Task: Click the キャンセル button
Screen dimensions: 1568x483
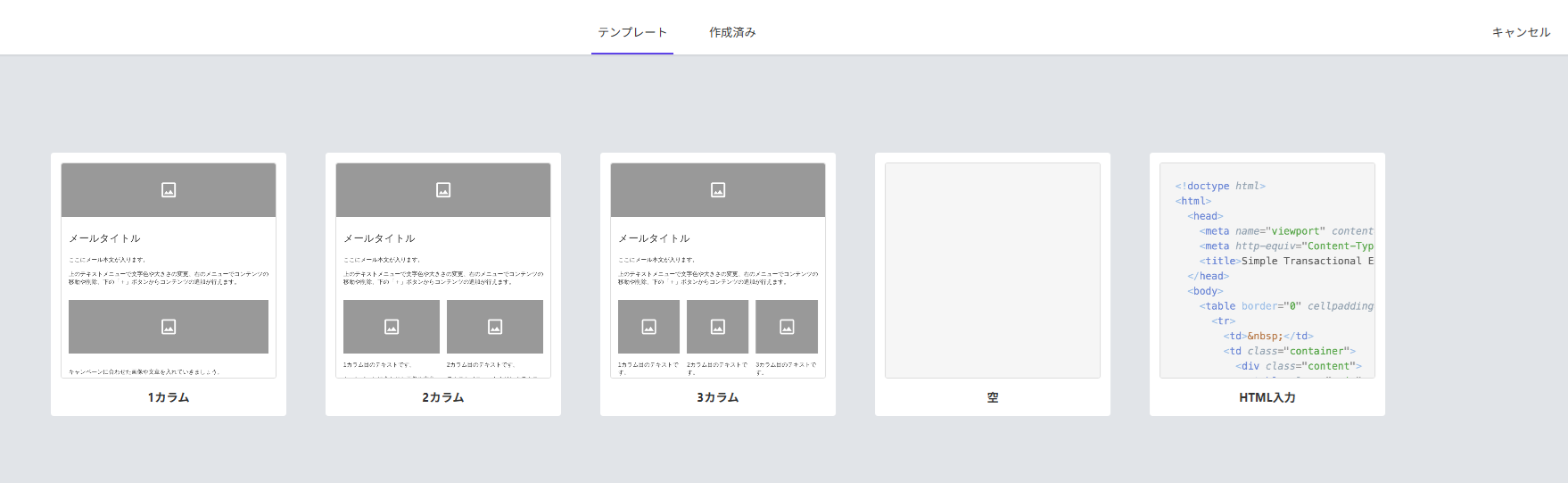Action: 1521,32
